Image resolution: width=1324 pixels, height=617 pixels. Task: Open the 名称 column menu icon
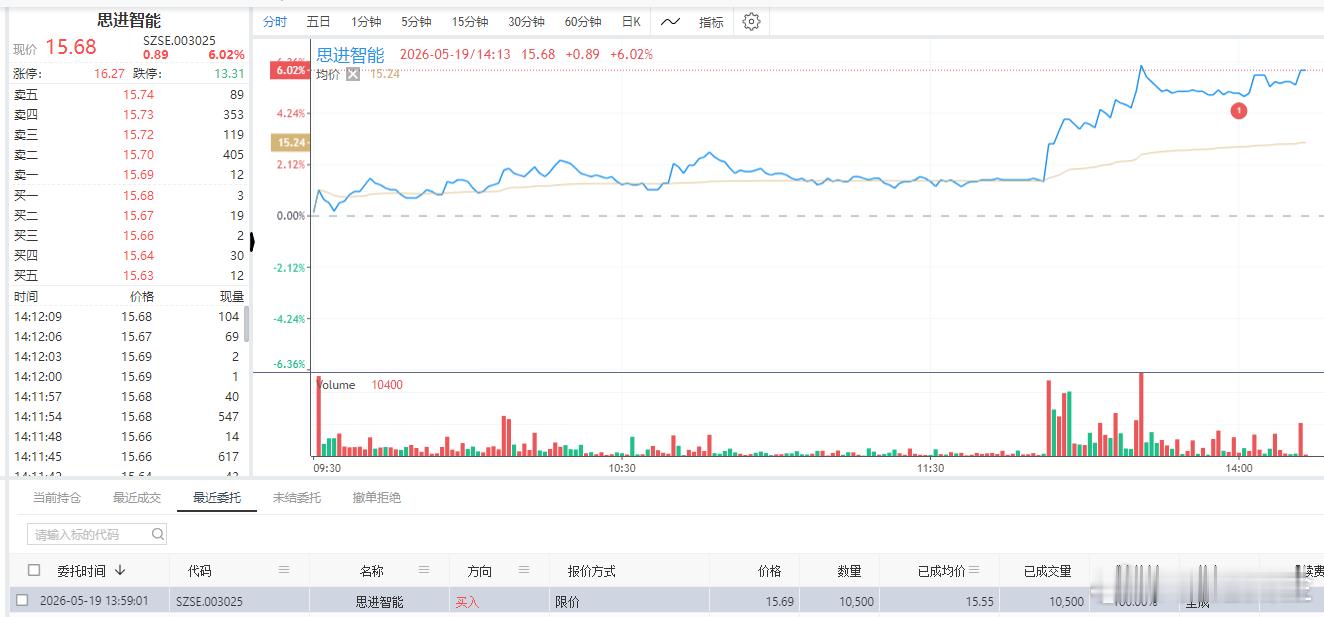pos(424,570)
